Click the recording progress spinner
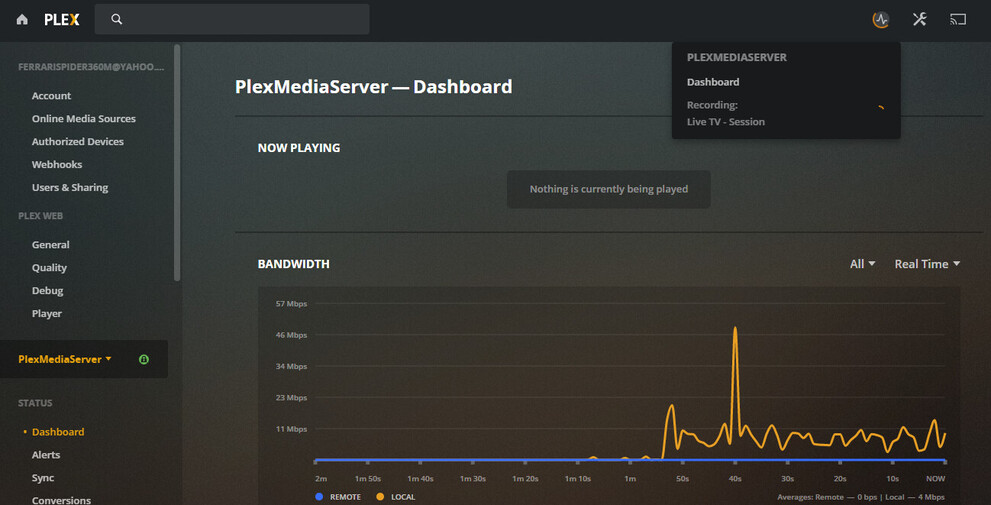Viewport: 991px width, 505px height. point(880,109)
